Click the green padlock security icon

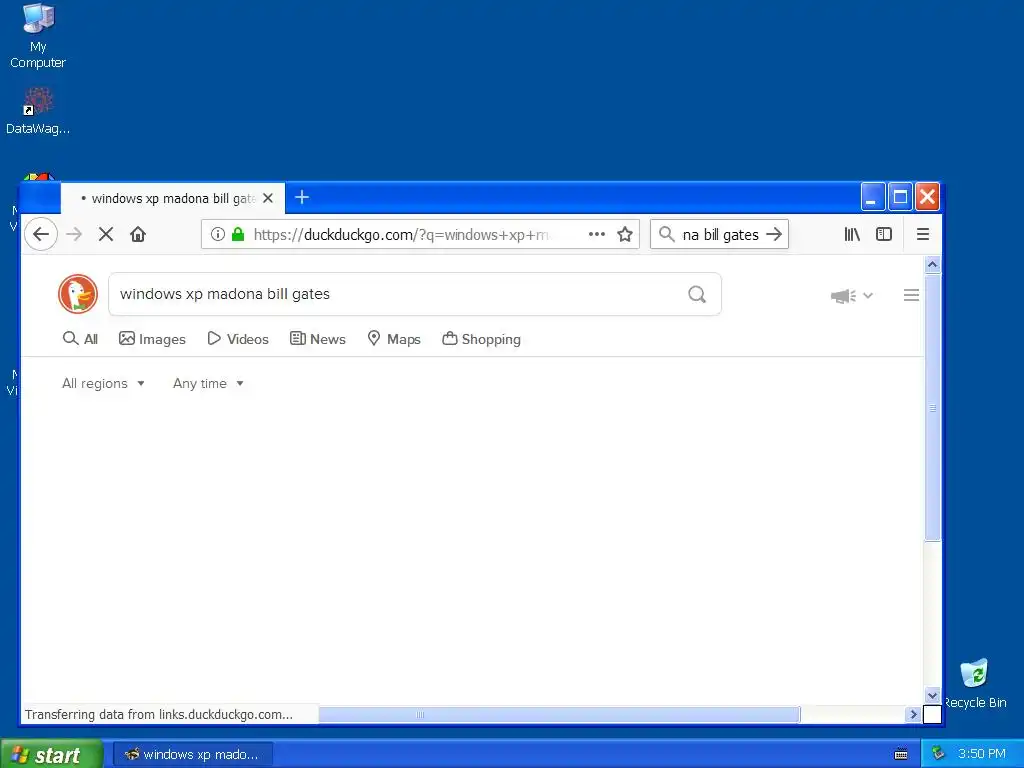(238, 234)
